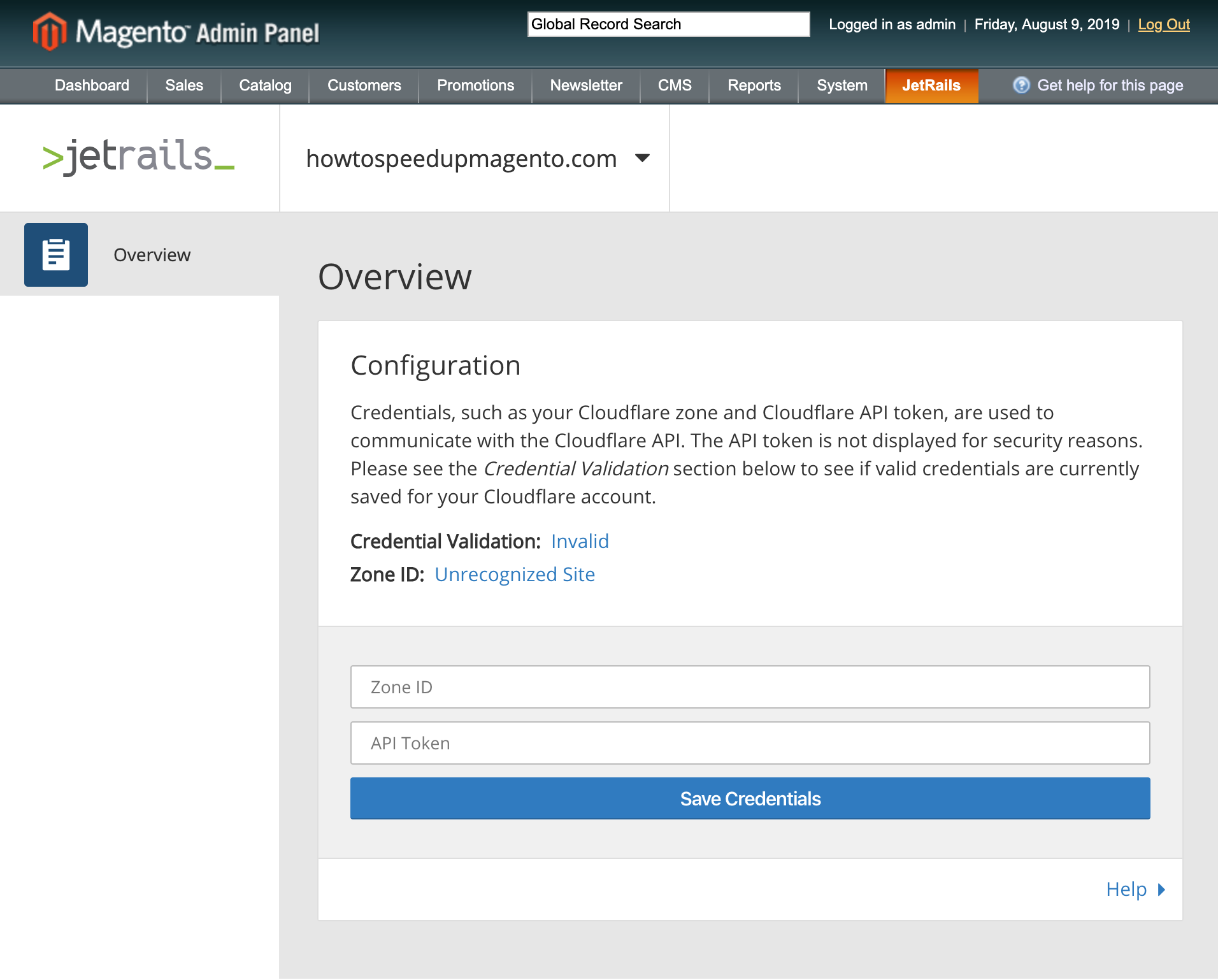This screenshot has width=1218, height=980.
Task: Click the help question mark icon
Action: pyautogui.click(x=1021, y=85)
